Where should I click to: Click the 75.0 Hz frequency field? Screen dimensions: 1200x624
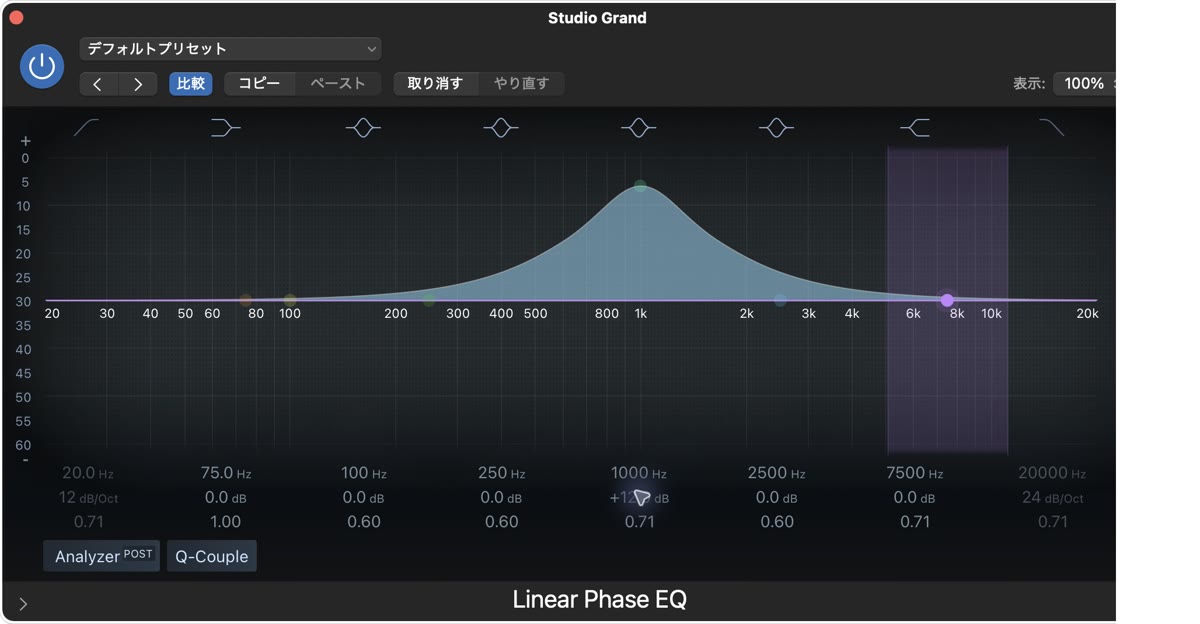point(226,473)
